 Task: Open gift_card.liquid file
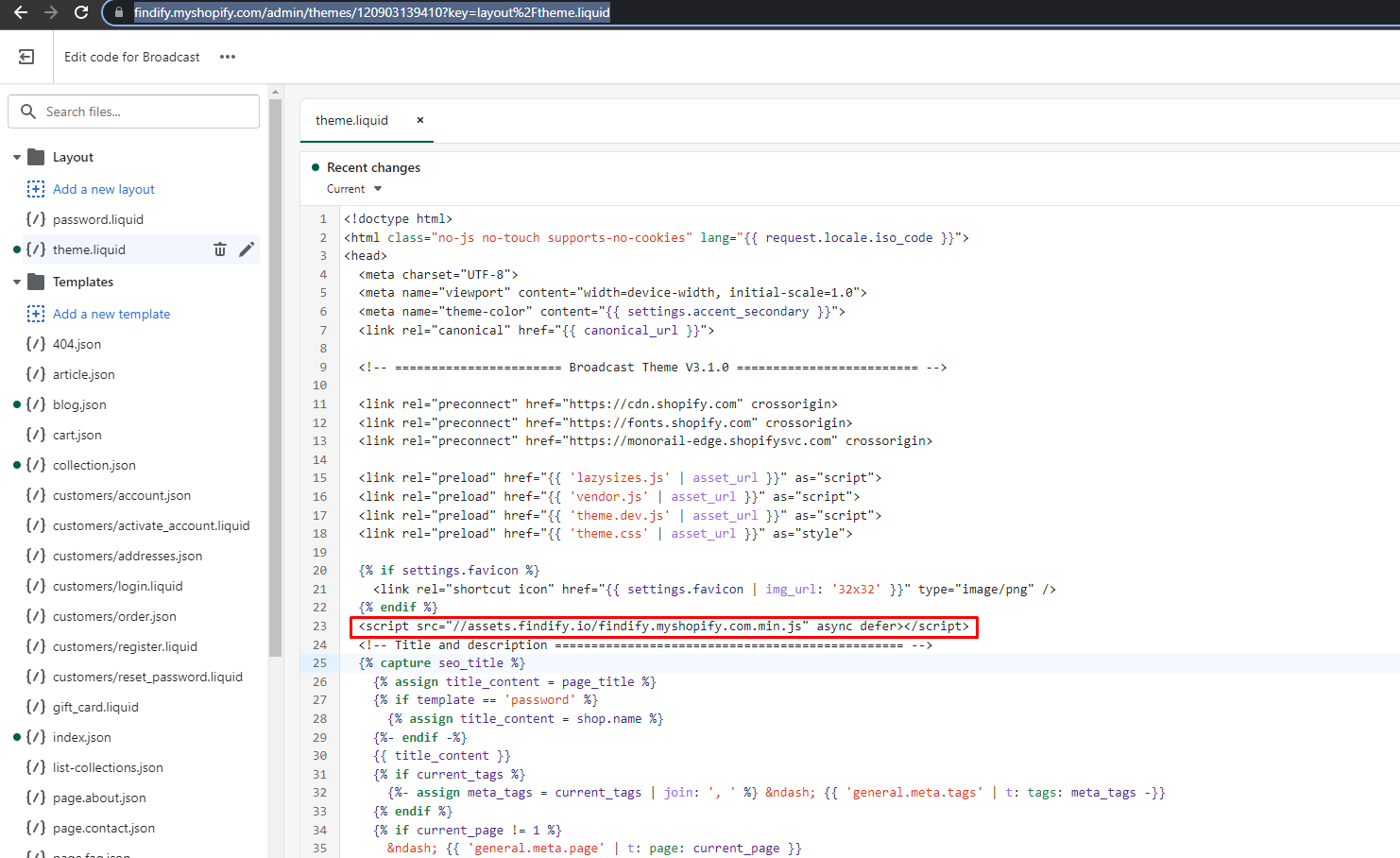[95, 707]
